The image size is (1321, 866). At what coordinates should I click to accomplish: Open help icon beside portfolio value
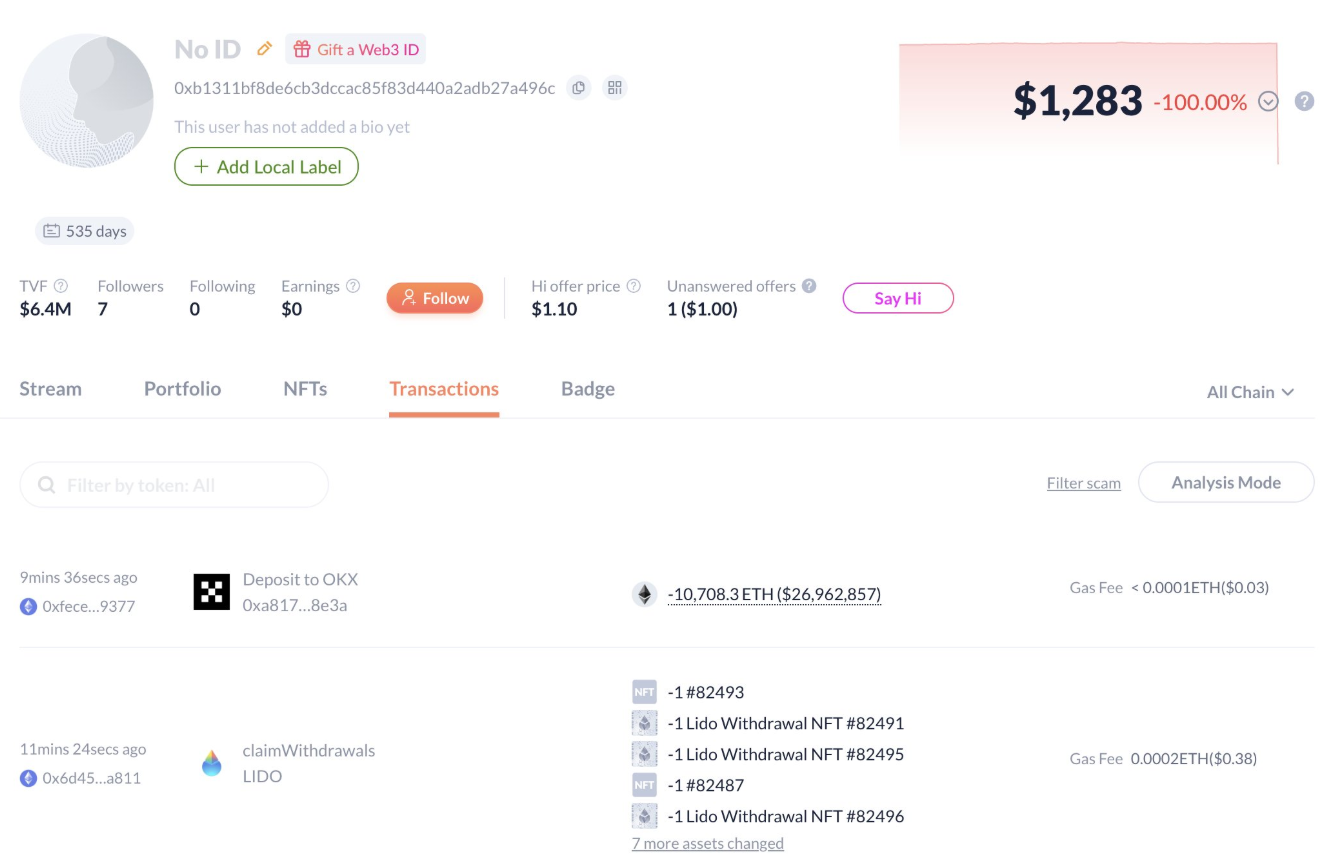[x=1304, y=101]
